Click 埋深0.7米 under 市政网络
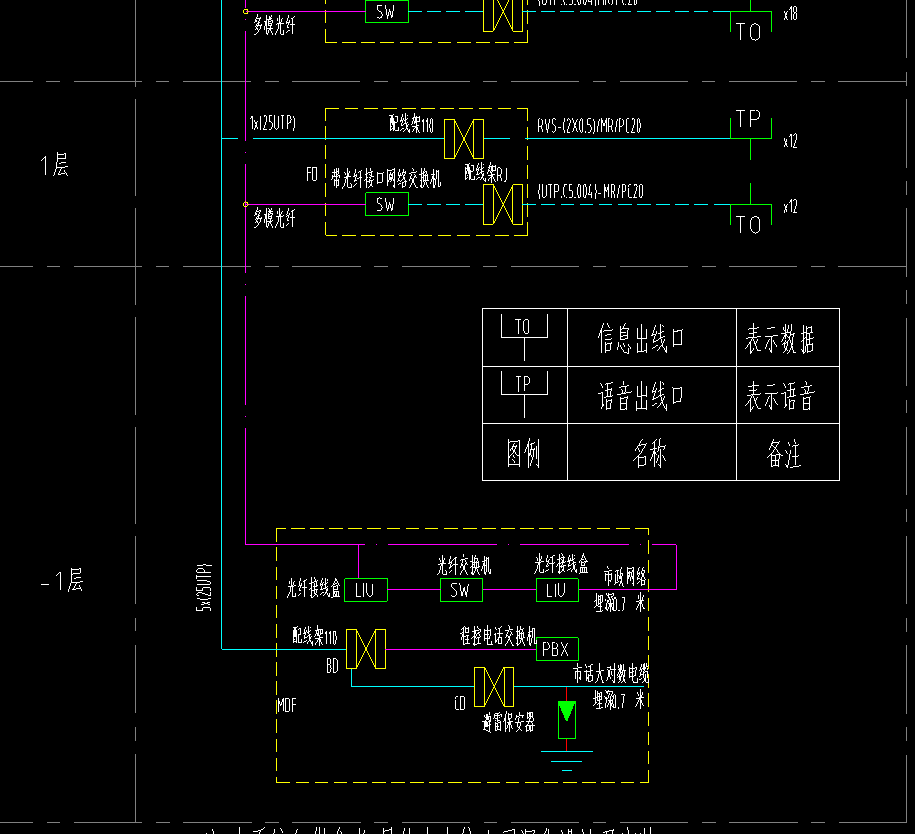This screenshot has height=834, width=915. [x=620, y=603]
